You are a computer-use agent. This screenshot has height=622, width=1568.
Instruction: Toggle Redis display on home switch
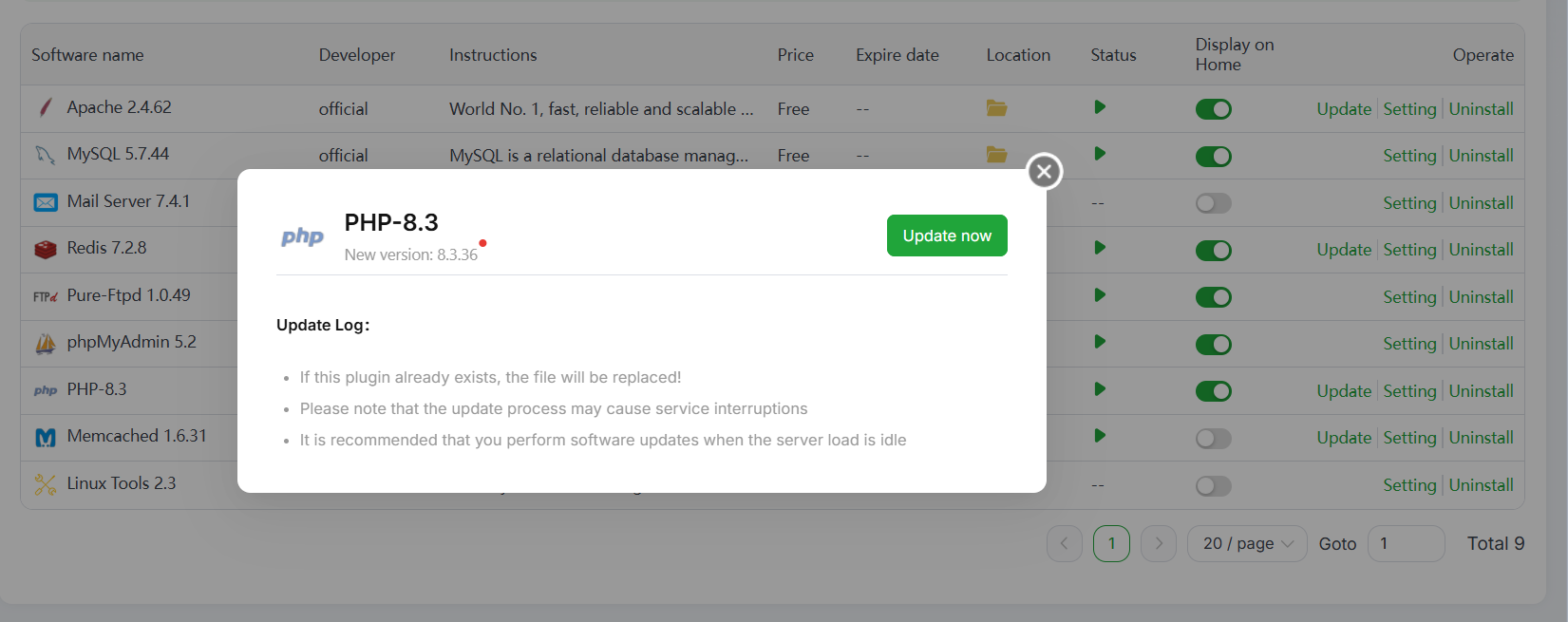click(x=1213, y=250)
